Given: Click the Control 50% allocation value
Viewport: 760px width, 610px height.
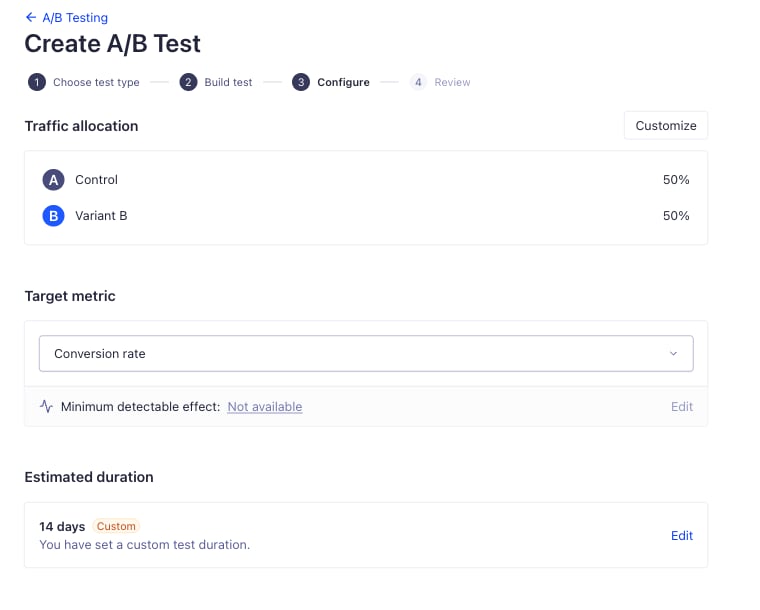Looking at the screenshot, I should (676, 180).
